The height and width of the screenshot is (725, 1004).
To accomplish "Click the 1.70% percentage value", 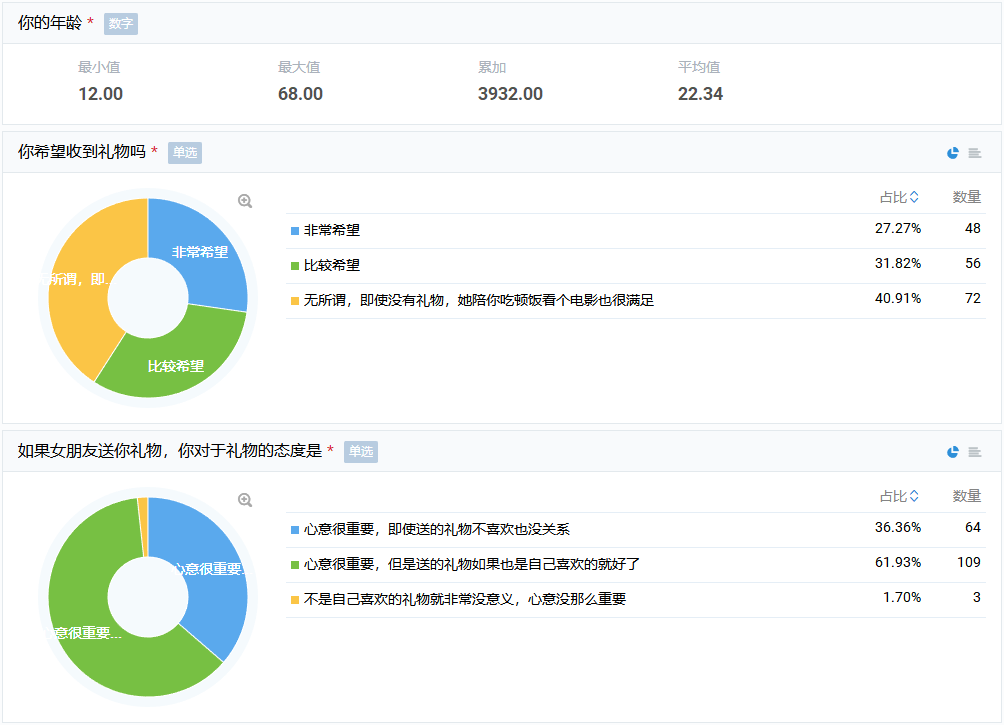I will (902, 598).
